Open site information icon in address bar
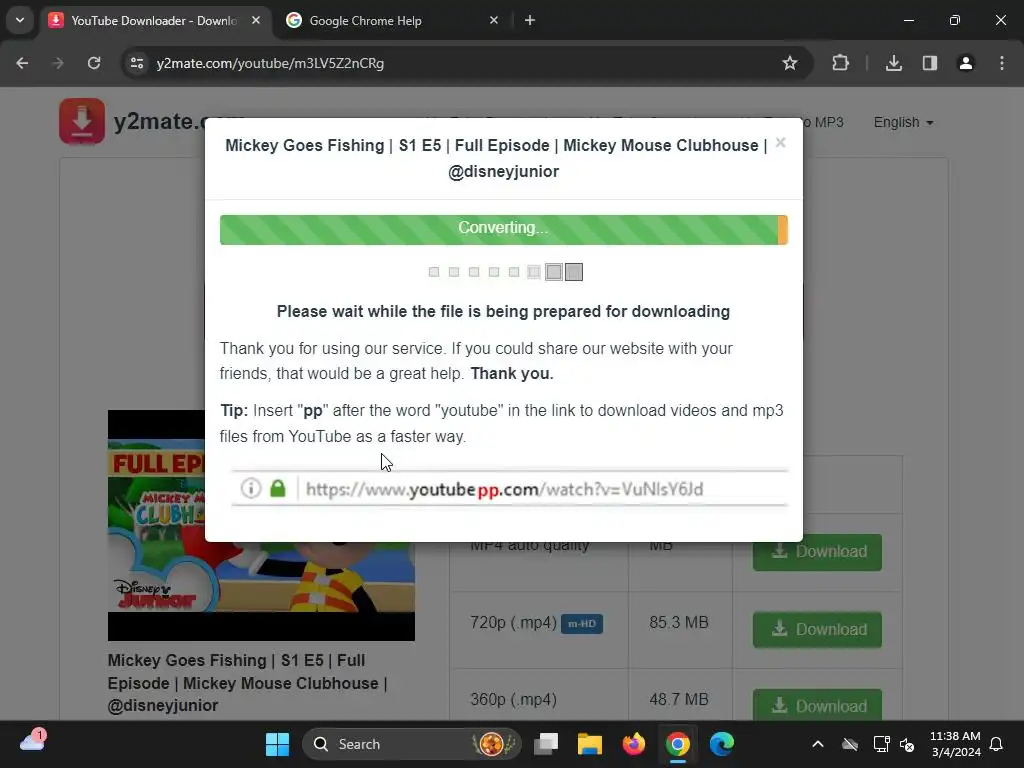Screen dimensions: 1024x768 pos(137,63)
